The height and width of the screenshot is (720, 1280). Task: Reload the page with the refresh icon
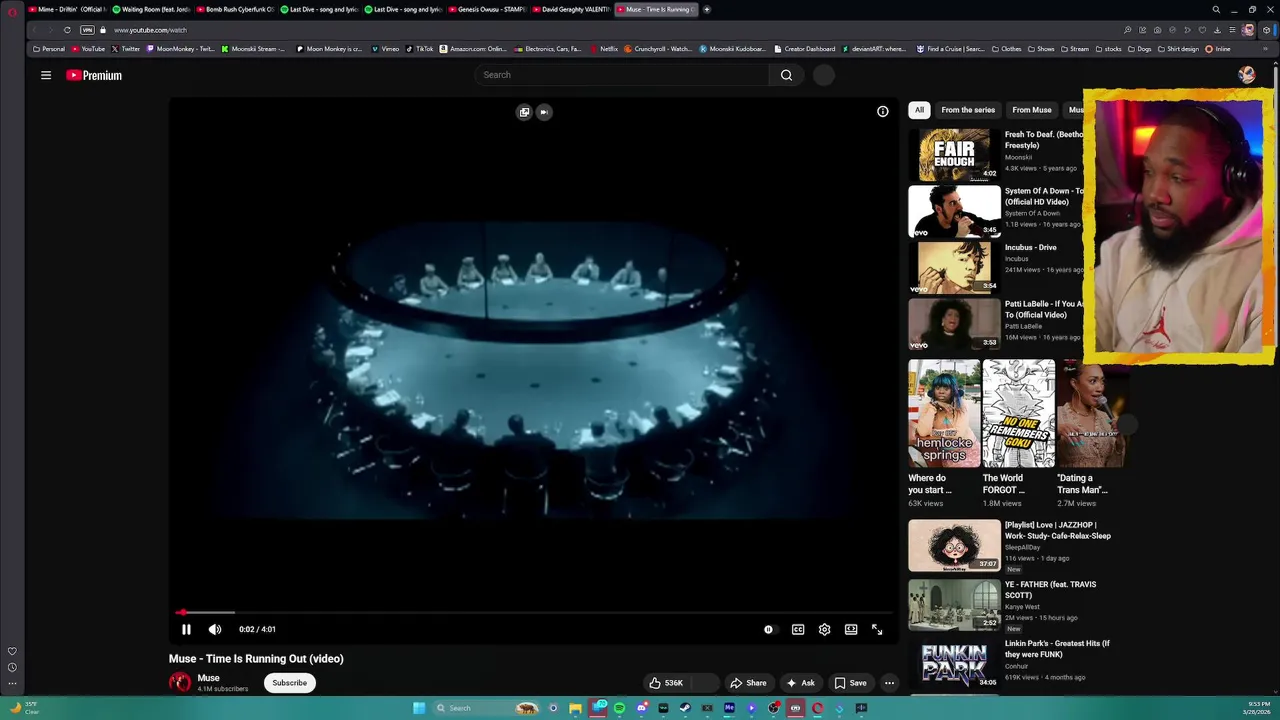coord(67,30)
